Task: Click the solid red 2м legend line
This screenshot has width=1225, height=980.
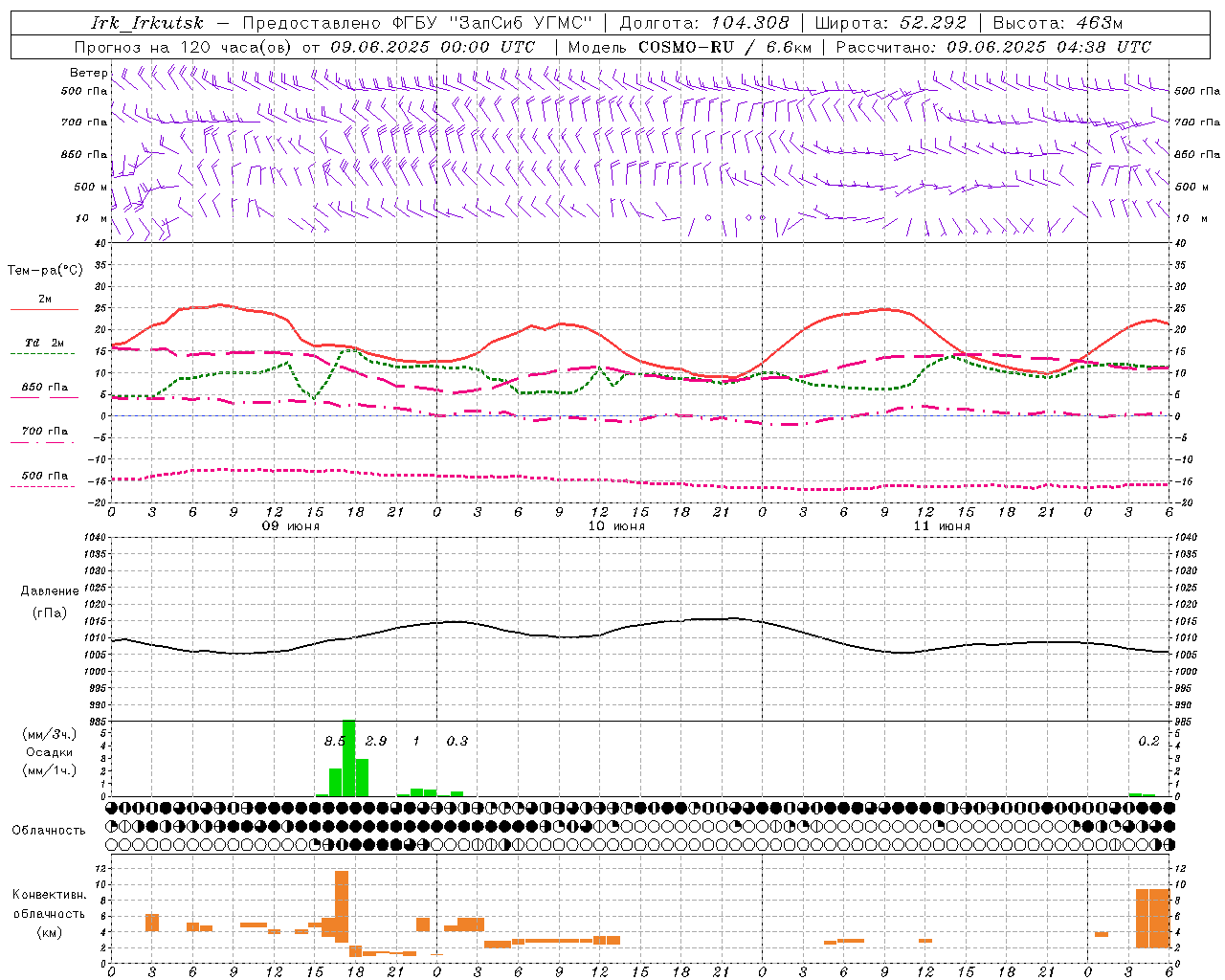Action: point(44,309)
